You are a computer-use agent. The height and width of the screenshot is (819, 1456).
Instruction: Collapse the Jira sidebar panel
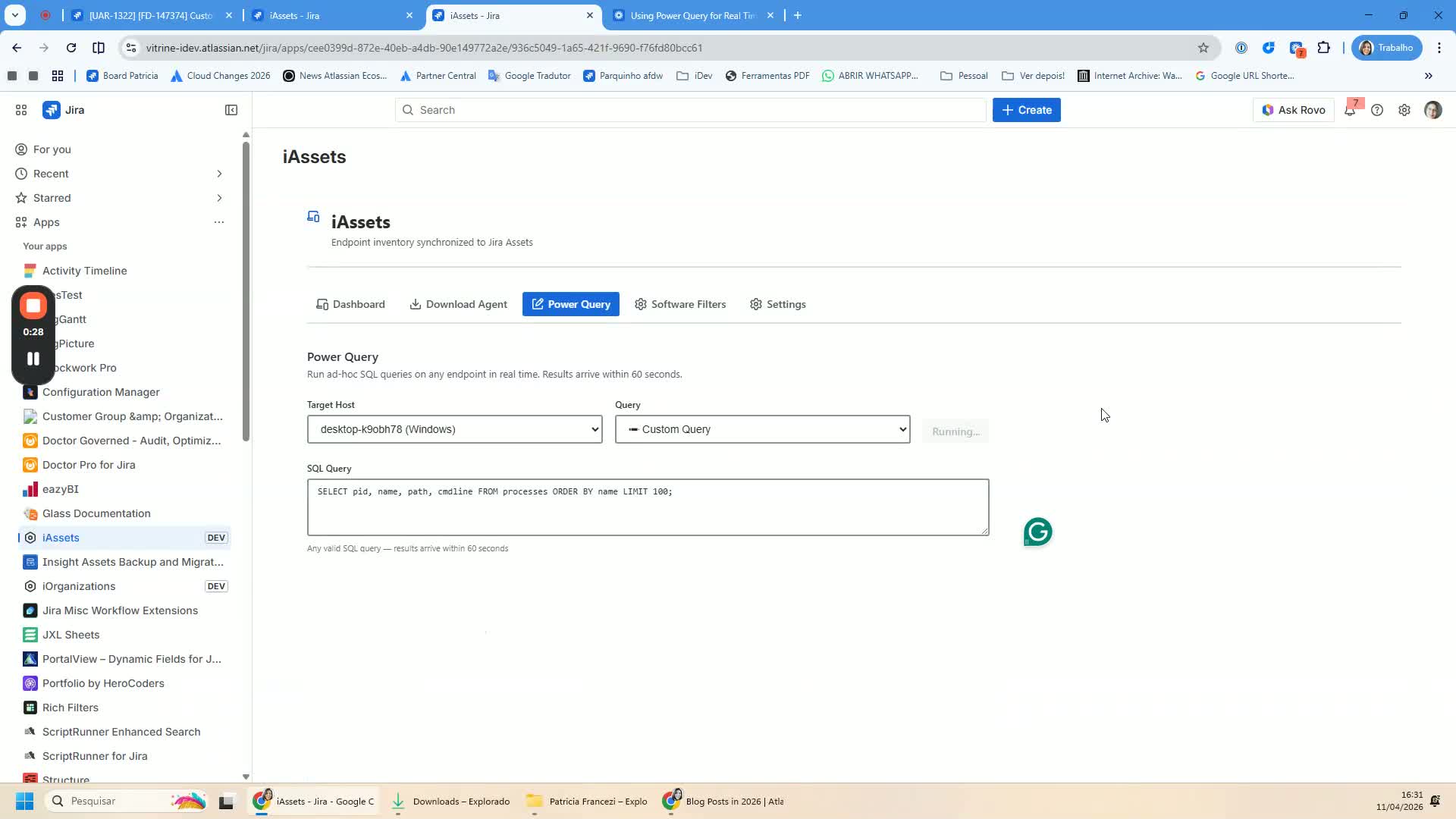231,110
